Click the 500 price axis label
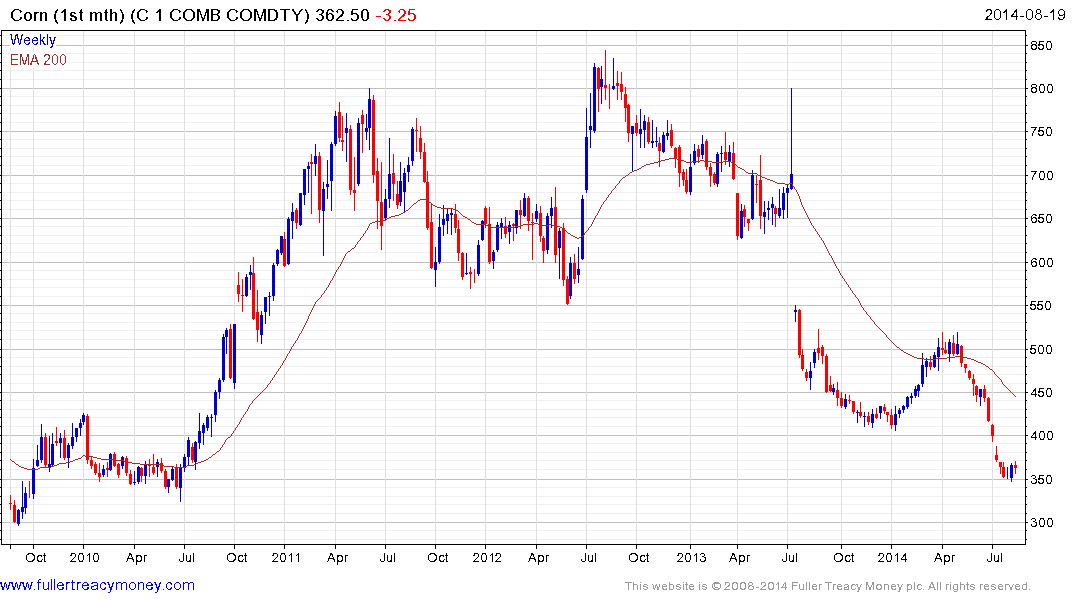 1041,350
